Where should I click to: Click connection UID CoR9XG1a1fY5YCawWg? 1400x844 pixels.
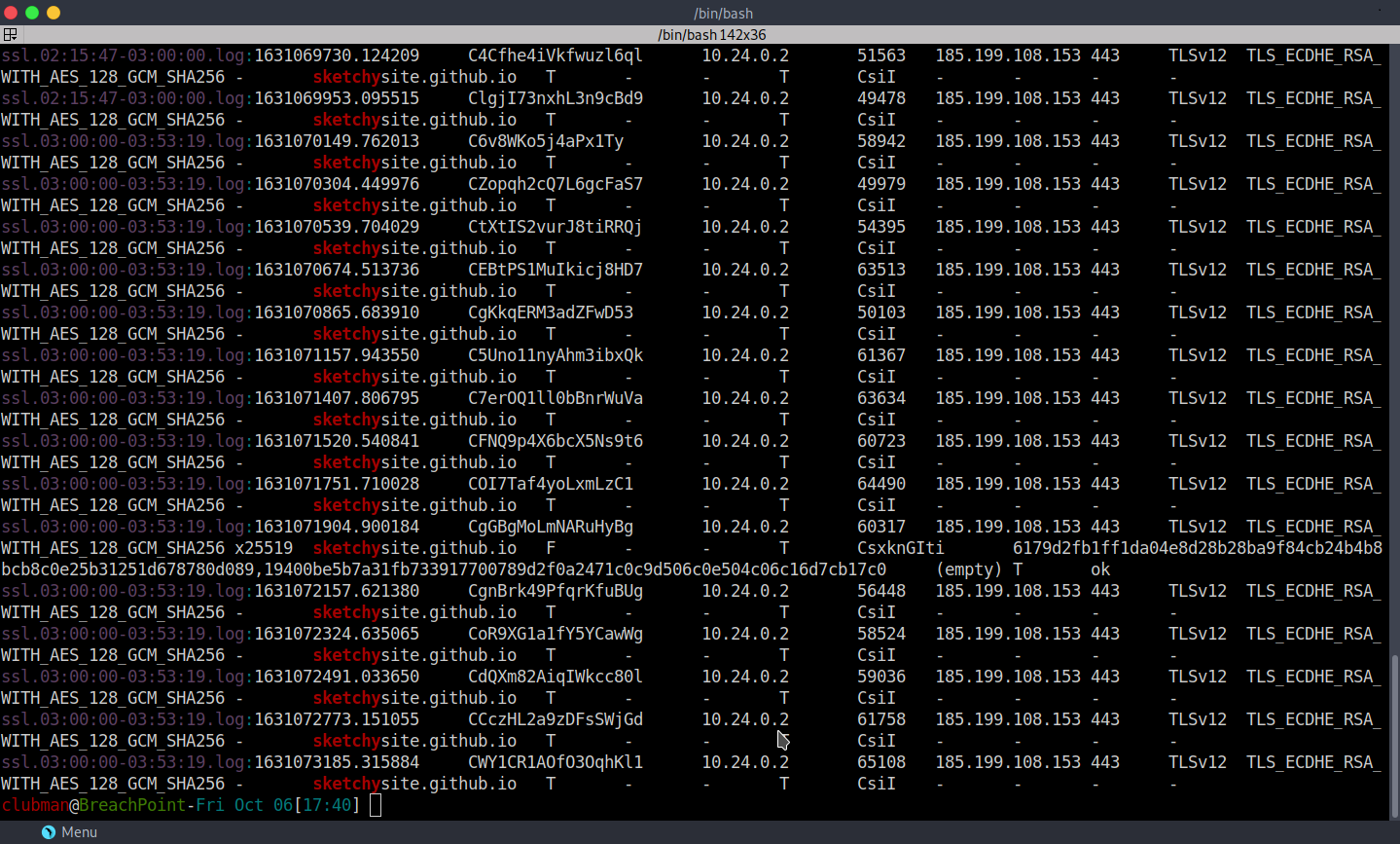click(x=556, y=634)
